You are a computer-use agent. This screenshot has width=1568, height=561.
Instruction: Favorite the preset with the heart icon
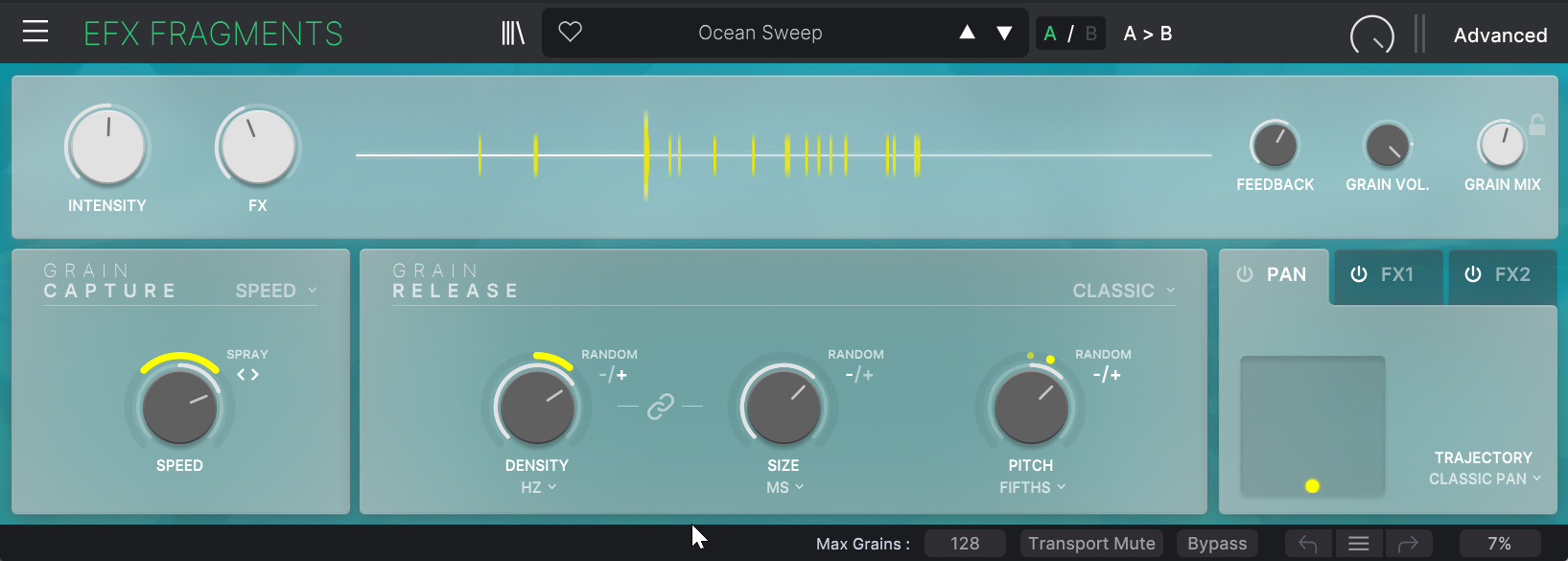point(571,32)
